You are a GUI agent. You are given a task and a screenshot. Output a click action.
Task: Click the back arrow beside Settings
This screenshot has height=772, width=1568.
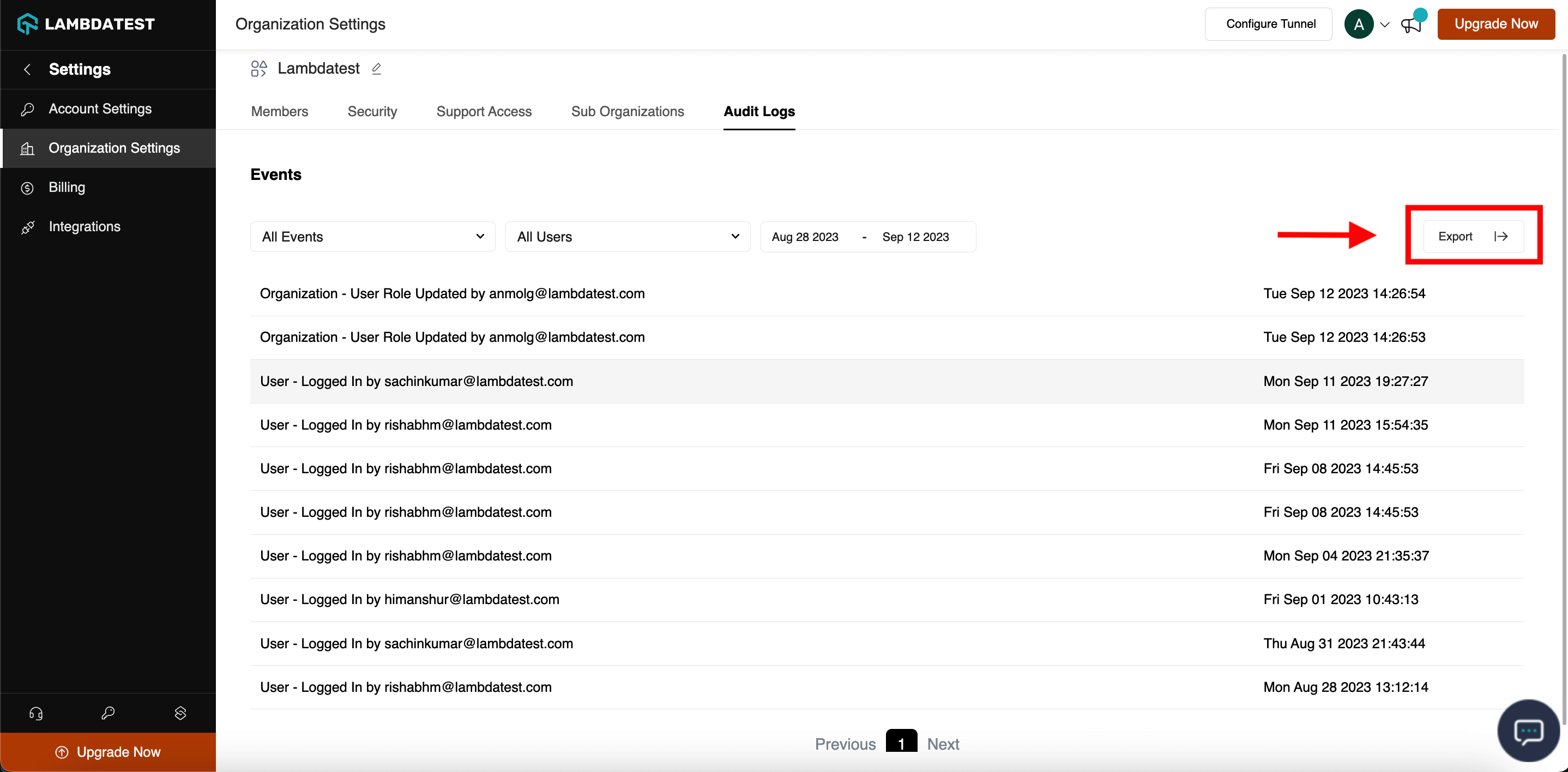(x=27, y=69)
